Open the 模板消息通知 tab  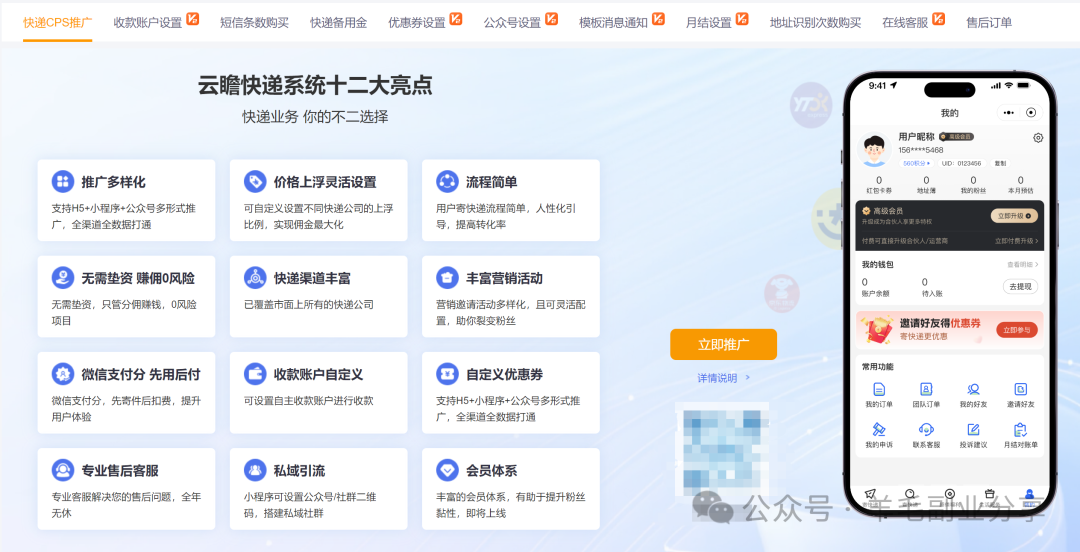614,23
